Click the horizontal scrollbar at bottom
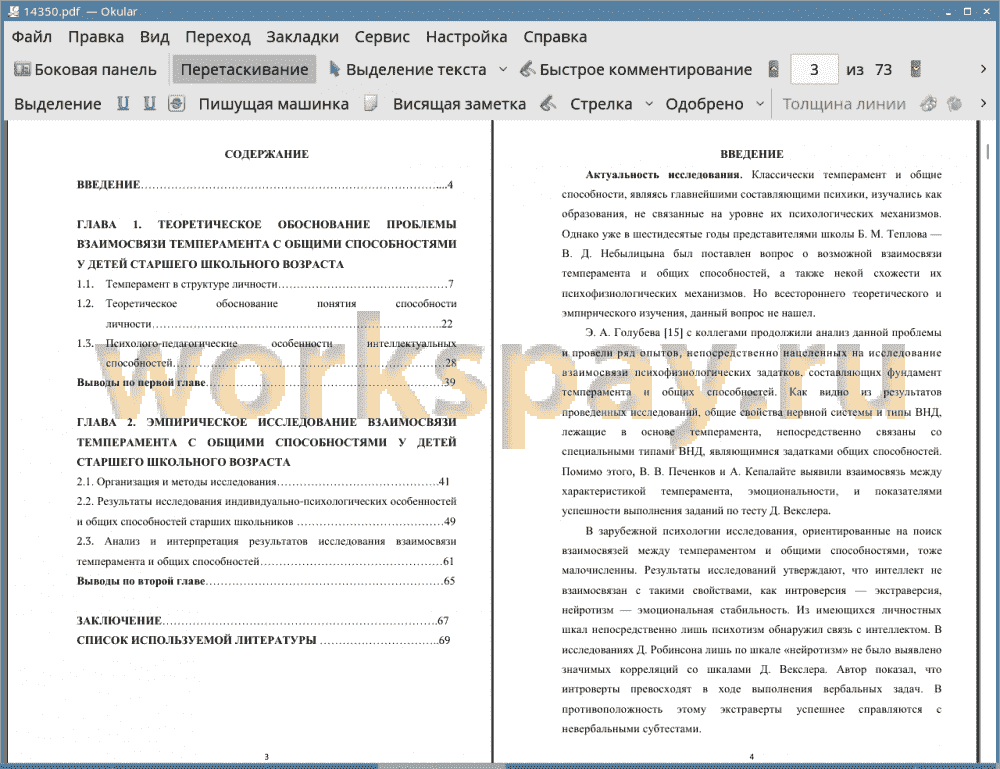The height and width of the screenshot is (769, 1000). click(x=441, y=765)
